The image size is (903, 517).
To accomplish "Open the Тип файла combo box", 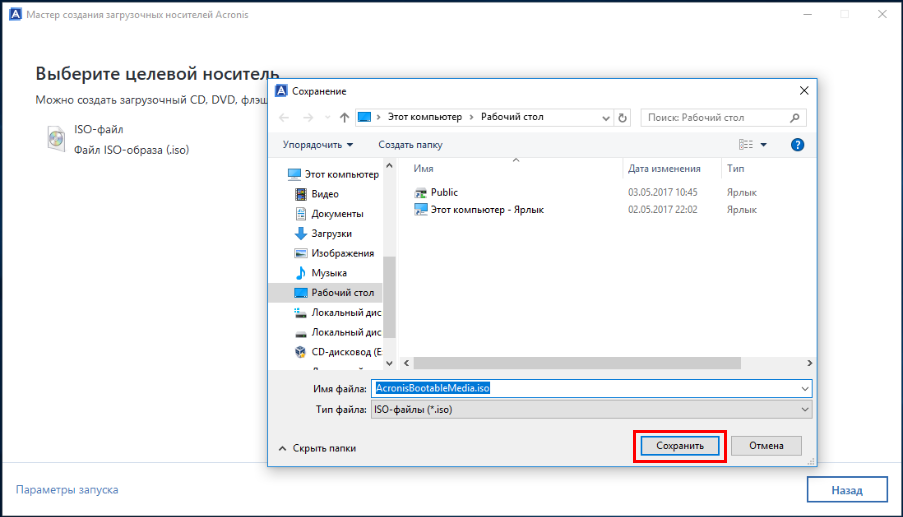I will point(591,410).
